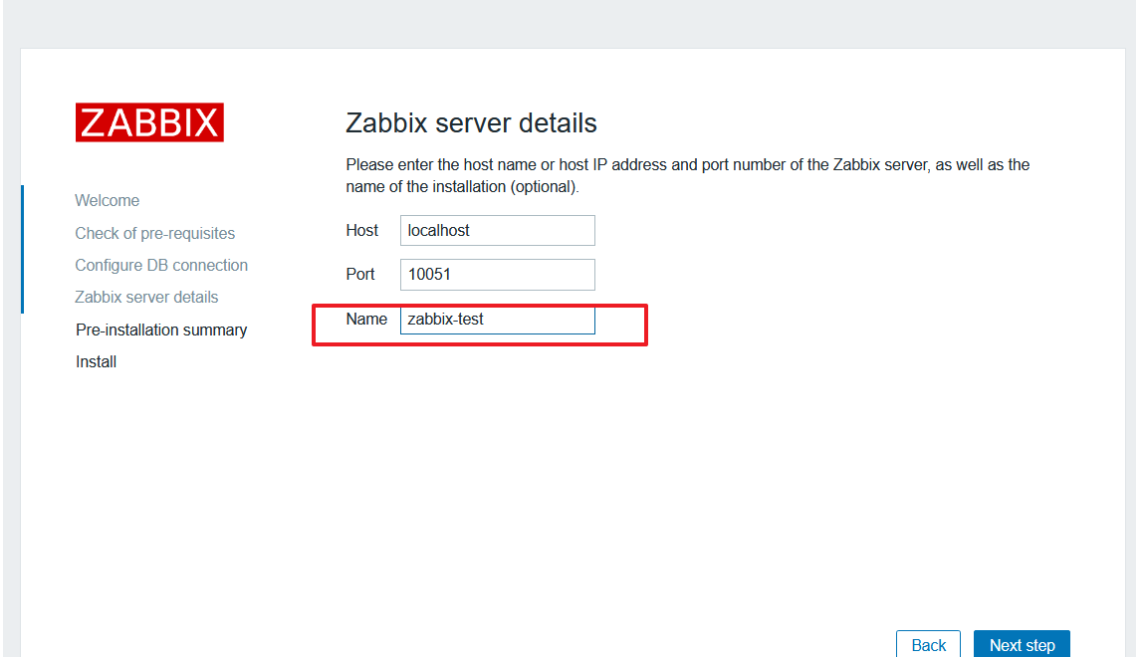Click the Next step button

(x=1021, y=644)
